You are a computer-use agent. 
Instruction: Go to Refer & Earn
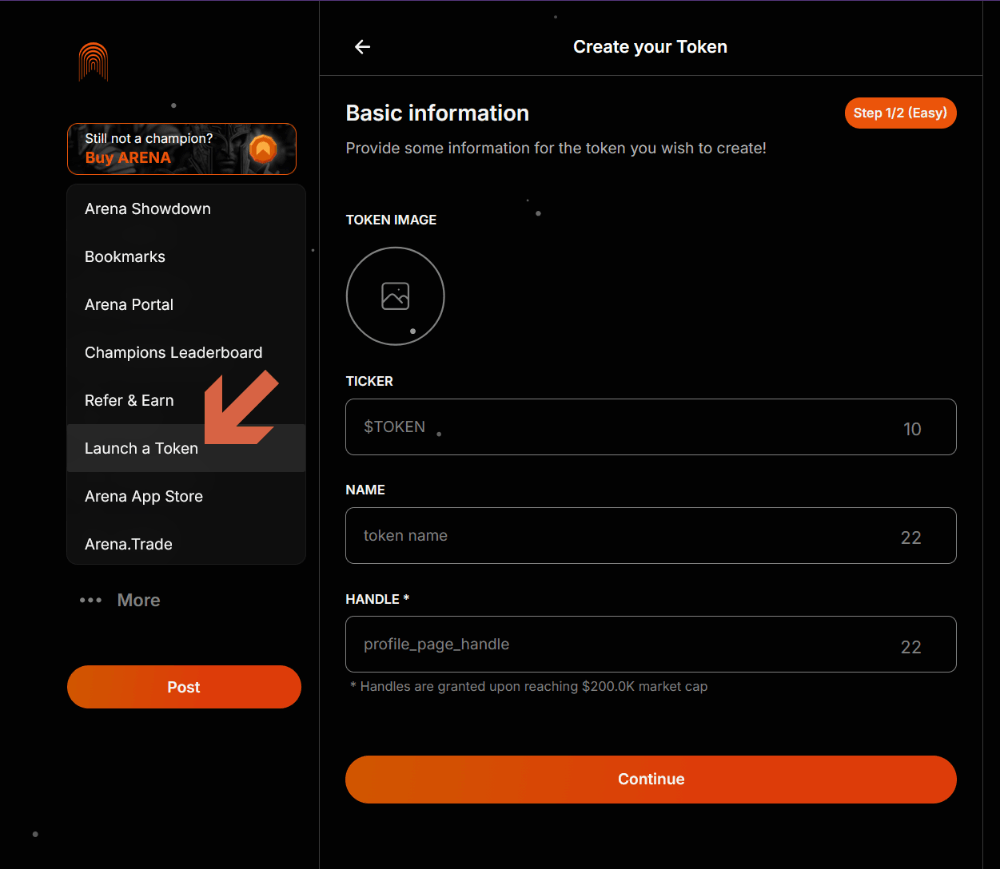pos(129,401)
